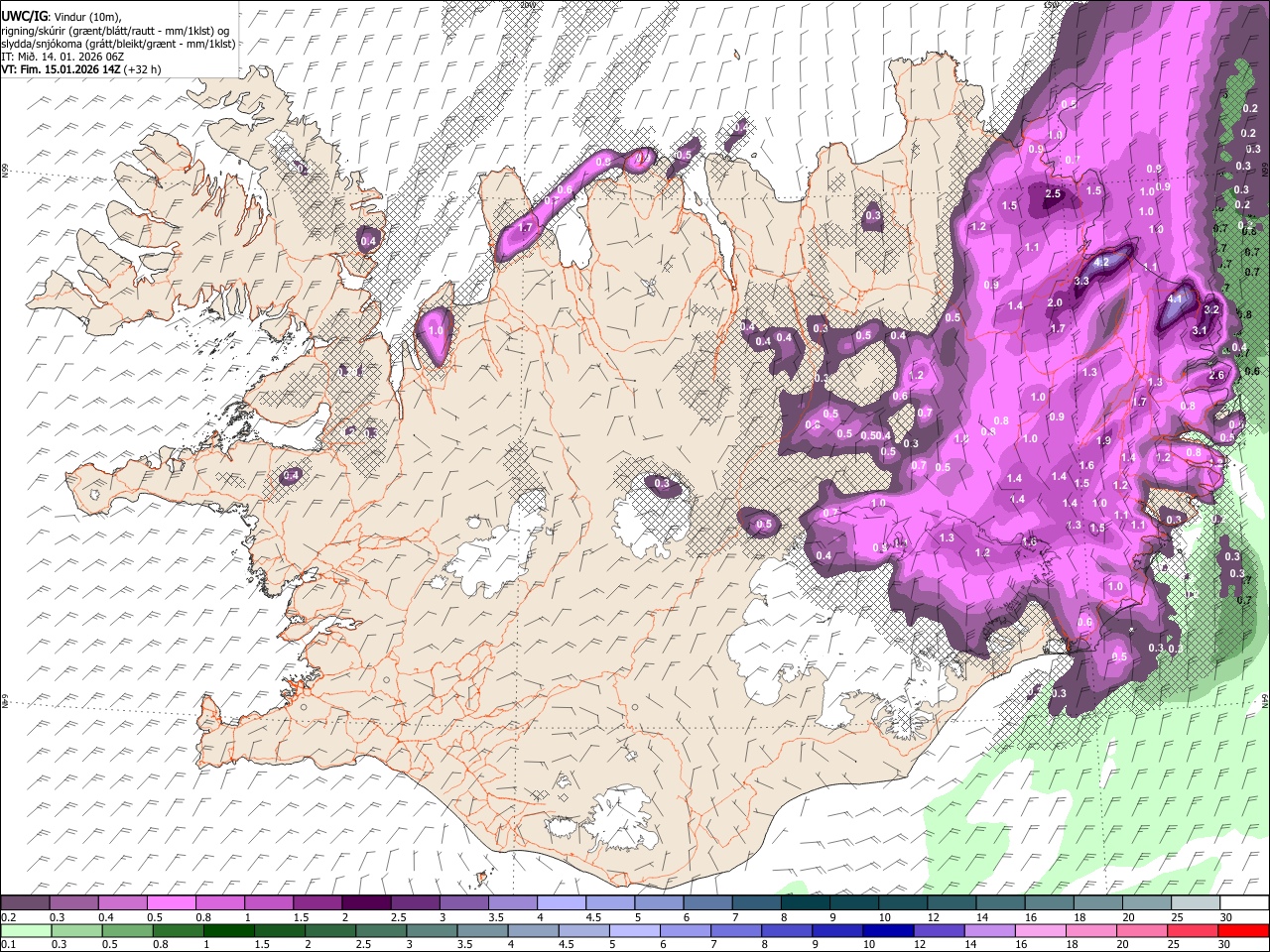This screenshot has width=1270, height=952.
Task: Pick the deep blue 10 mm rain swatch
Action: click(888, 930)
